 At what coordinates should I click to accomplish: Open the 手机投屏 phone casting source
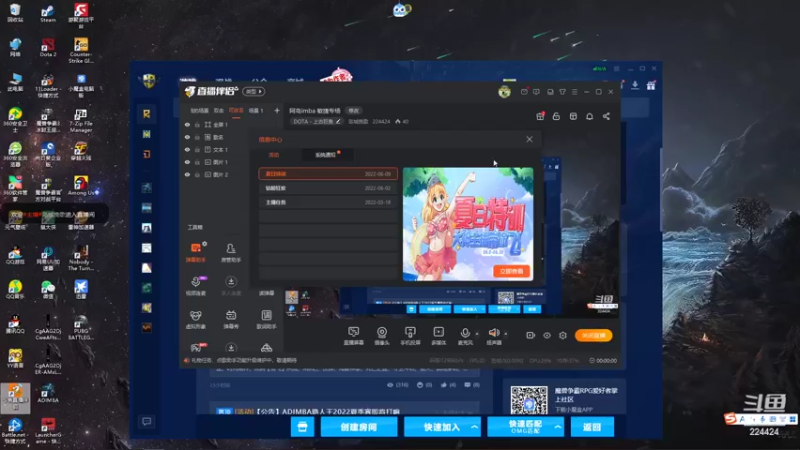click(x=410, y=336)
